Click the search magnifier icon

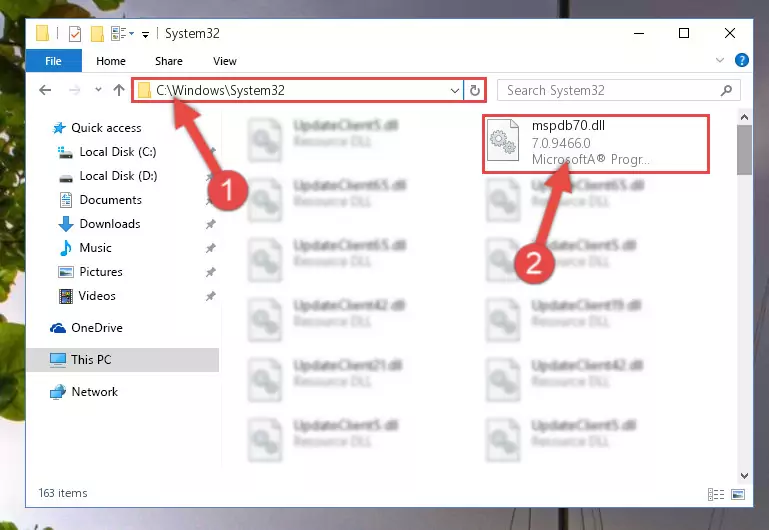(726, 90)
